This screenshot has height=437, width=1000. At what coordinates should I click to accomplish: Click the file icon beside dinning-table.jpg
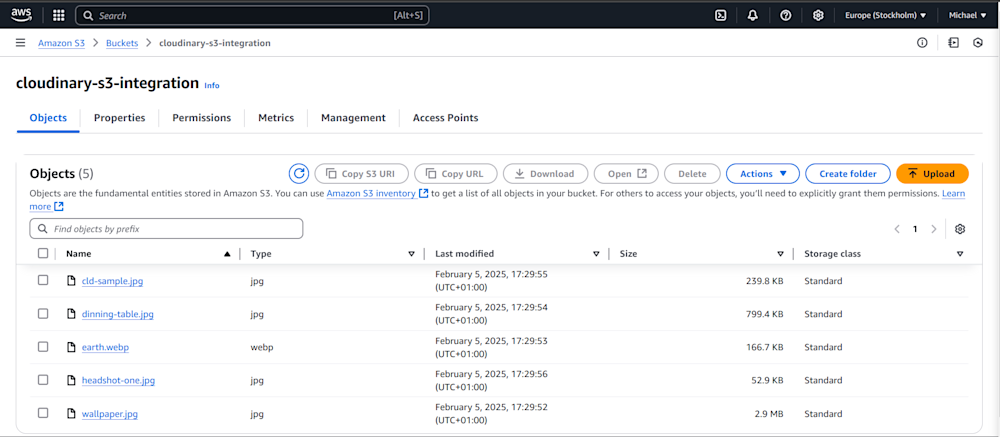tap(72, 314)
